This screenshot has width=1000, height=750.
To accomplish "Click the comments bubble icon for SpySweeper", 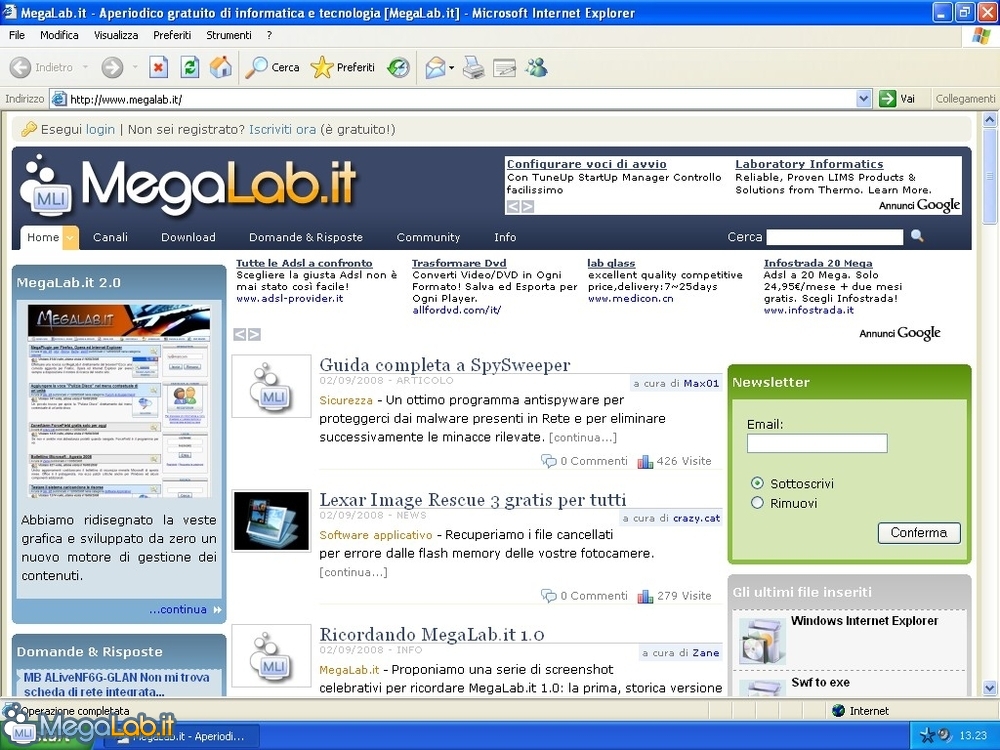I will coord(548,460).
